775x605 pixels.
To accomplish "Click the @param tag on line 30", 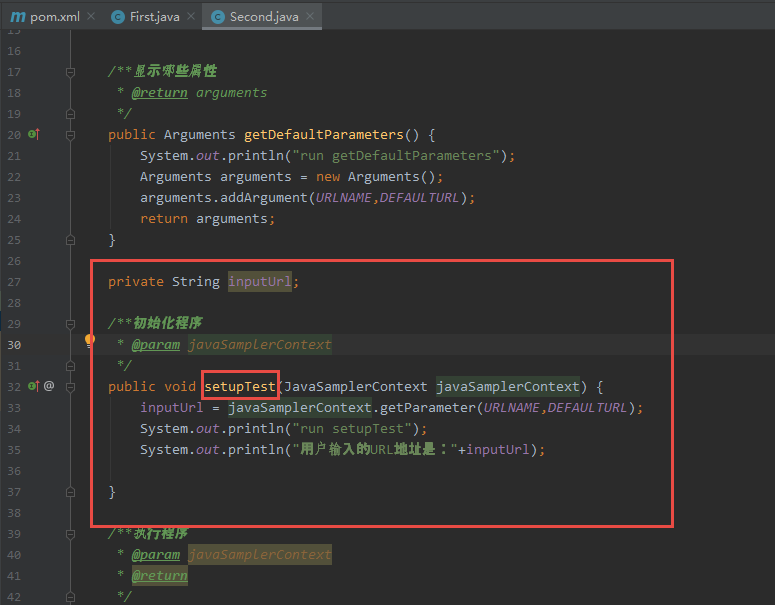I will (x=155, y=344).
